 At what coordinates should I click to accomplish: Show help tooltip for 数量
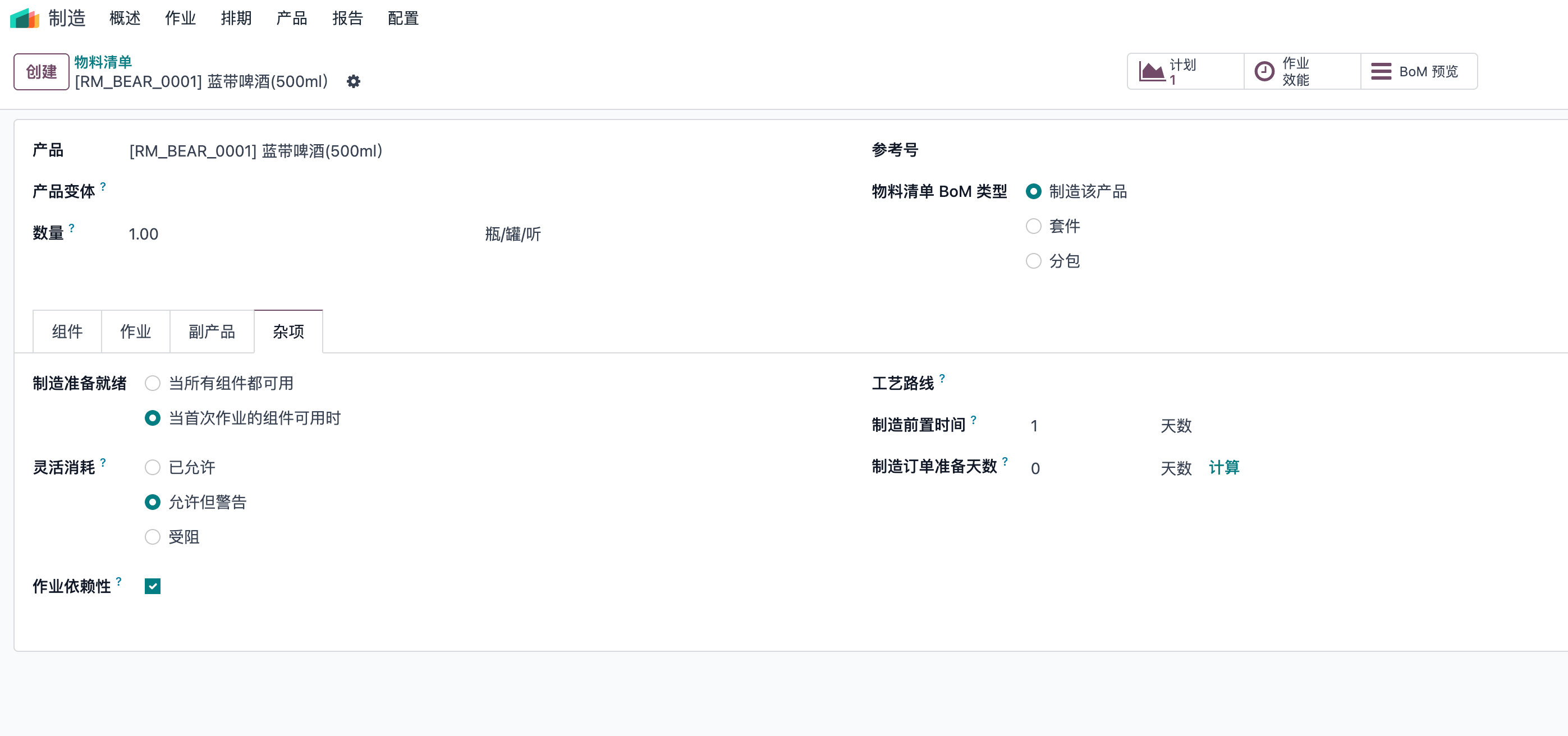[x=72, y=228]
